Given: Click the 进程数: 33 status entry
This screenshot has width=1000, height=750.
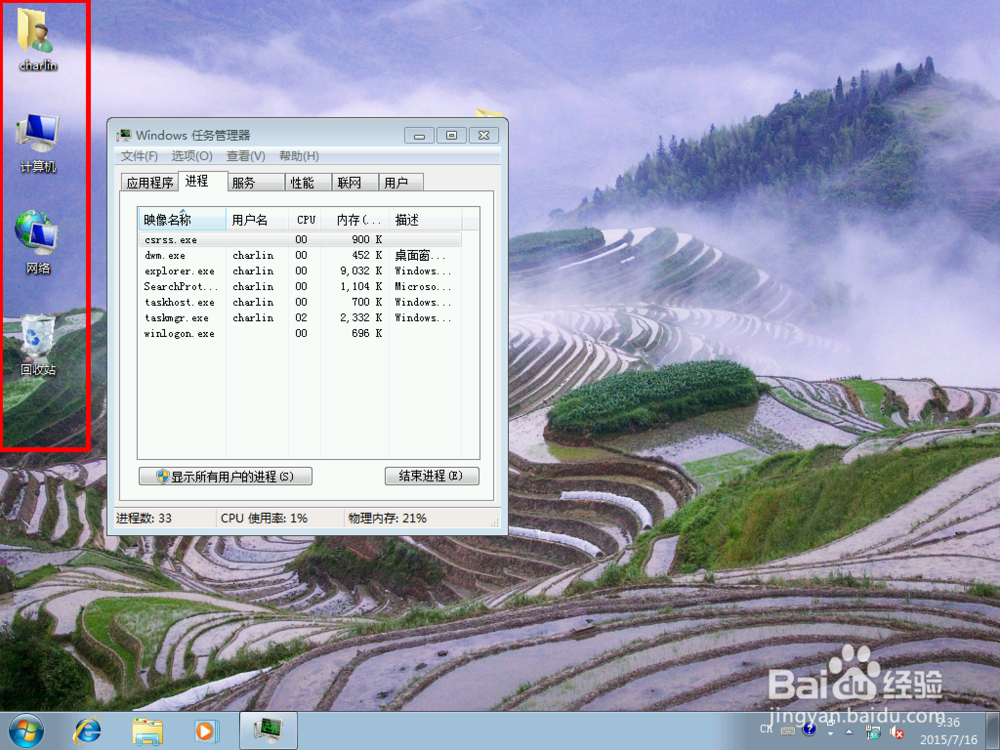Looking at the screenshot, I should [143, 518].
